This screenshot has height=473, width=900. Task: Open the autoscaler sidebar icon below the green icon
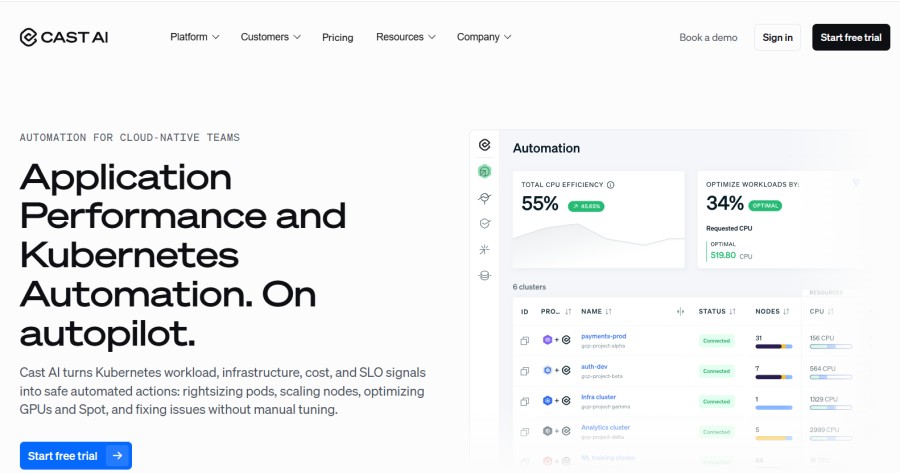[x=484, y=198]
